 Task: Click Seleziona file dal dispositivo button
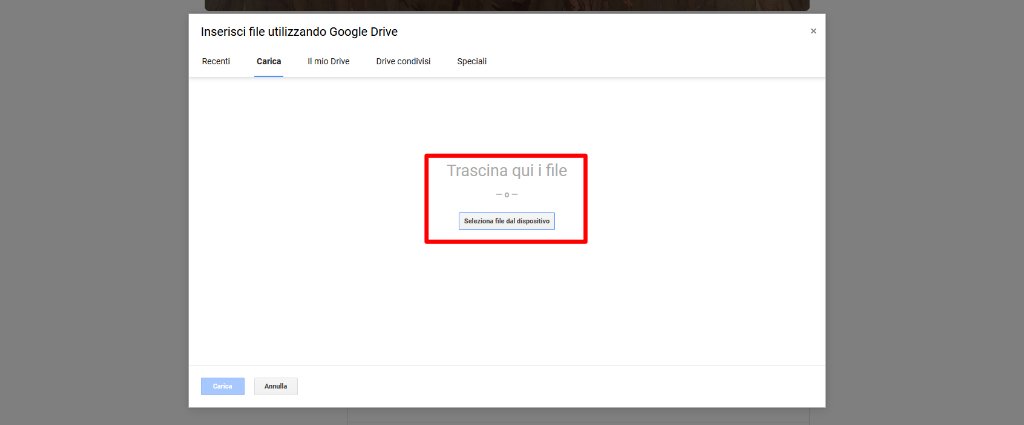(507, 221)
